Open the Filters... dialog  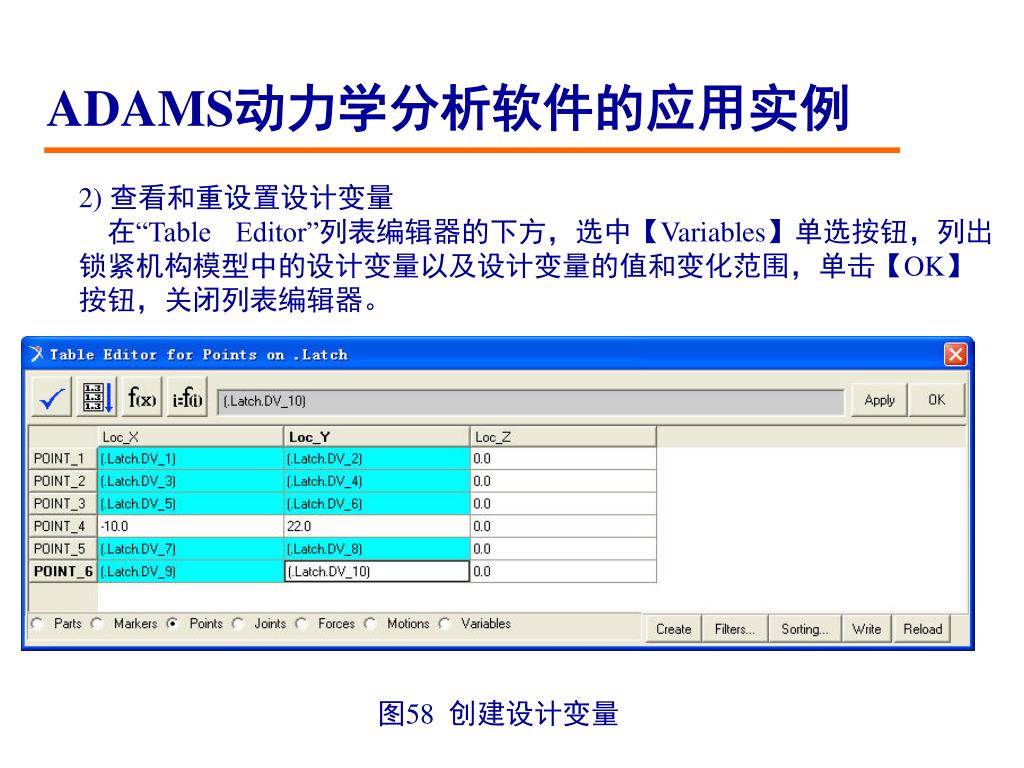tap(735, 629)
